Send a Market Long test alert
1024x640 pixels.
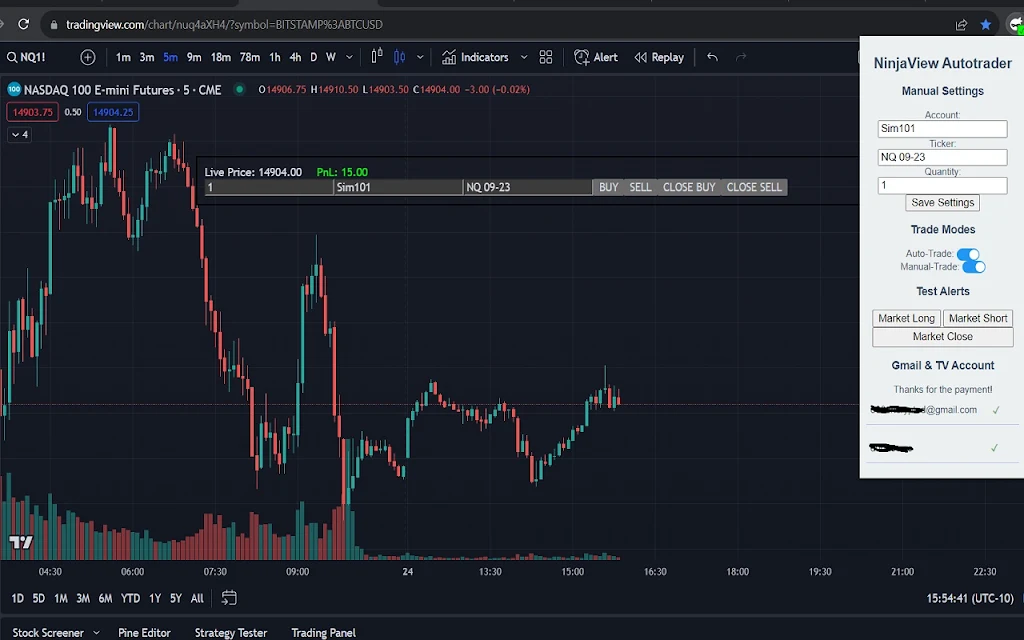(906, 319)
